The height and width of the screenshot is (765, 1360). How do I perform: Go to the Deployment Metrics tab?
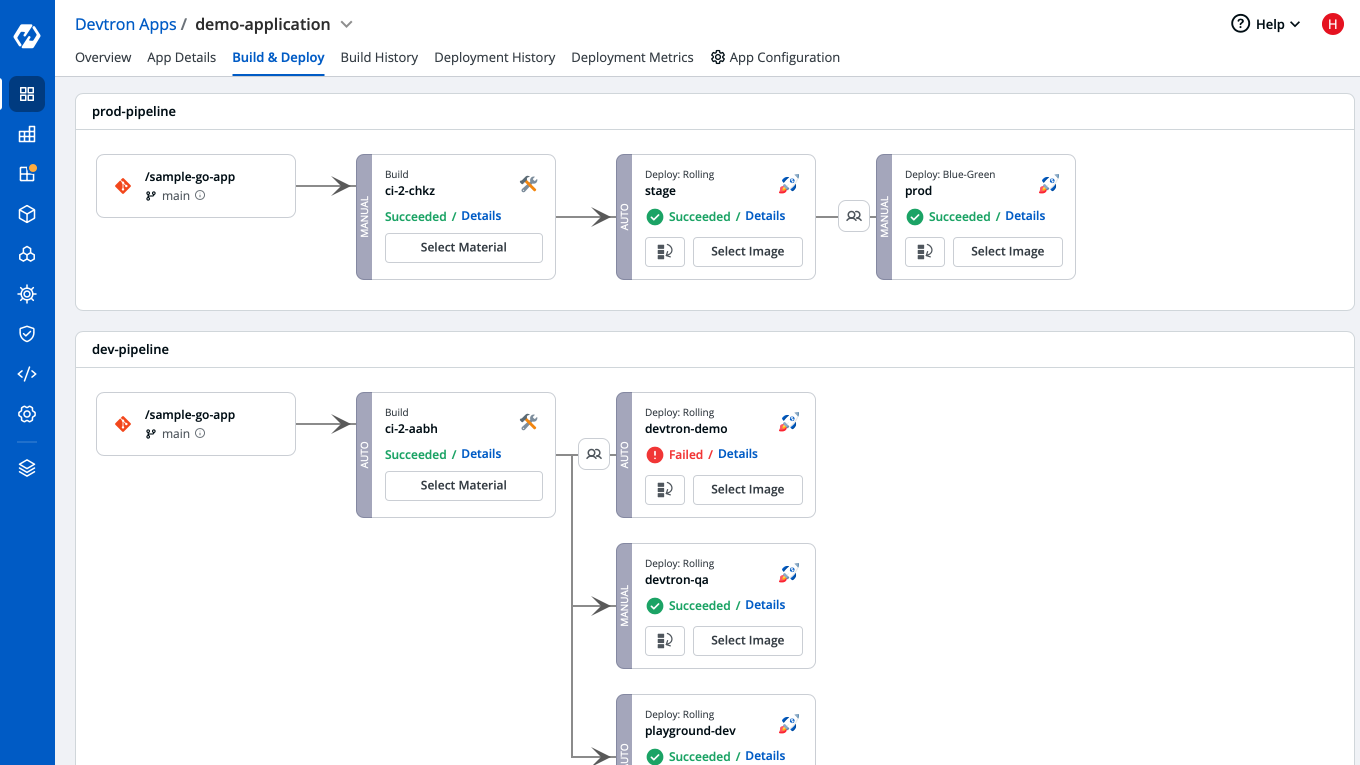pos(632,58)
